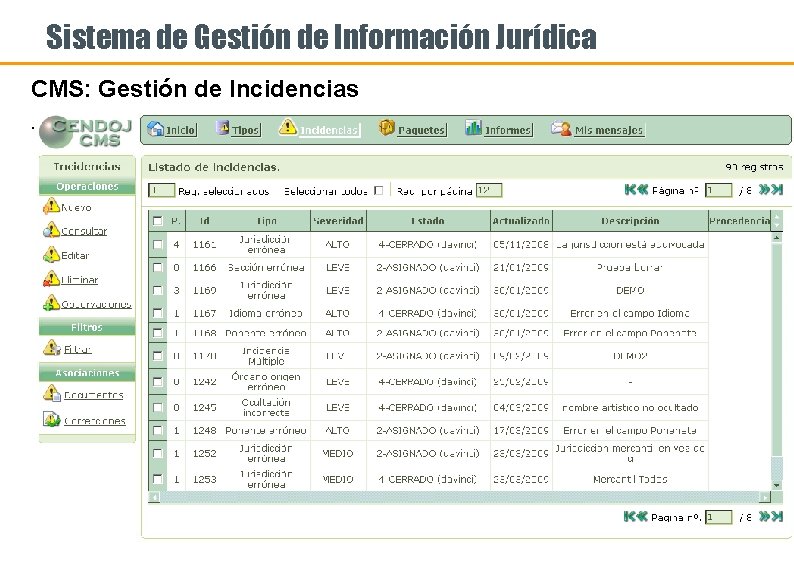The height and width of the screenshot is (564, 794).
Task: Check the row for incidence 1242
Action: pos(157,382)
